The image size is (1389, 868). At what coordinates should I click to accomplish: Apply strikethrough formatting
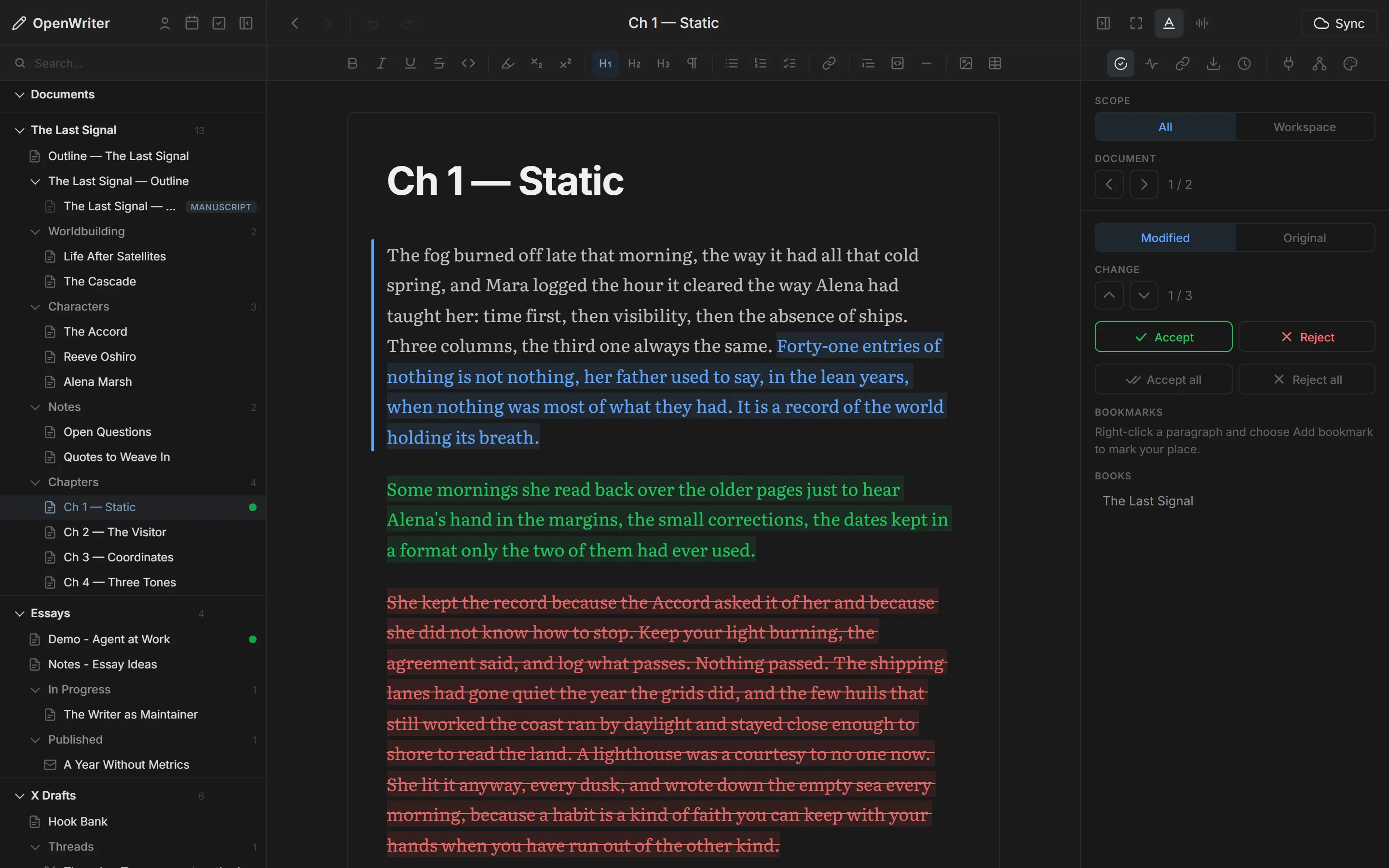(439, 63)
